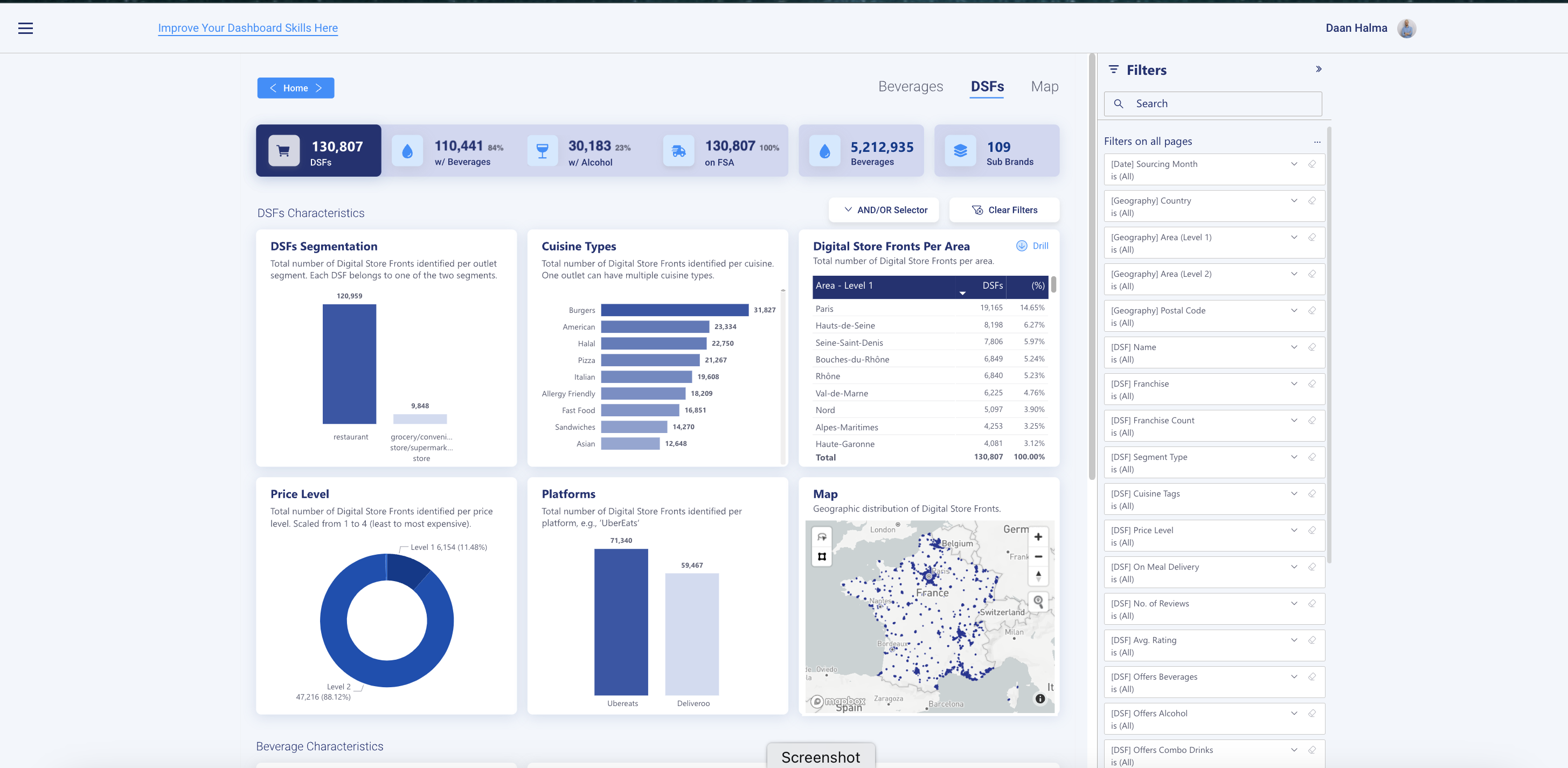Zoom out on the map
Image resolution: width=1568 pixels, height=768 pixels.
(1038, 556)
